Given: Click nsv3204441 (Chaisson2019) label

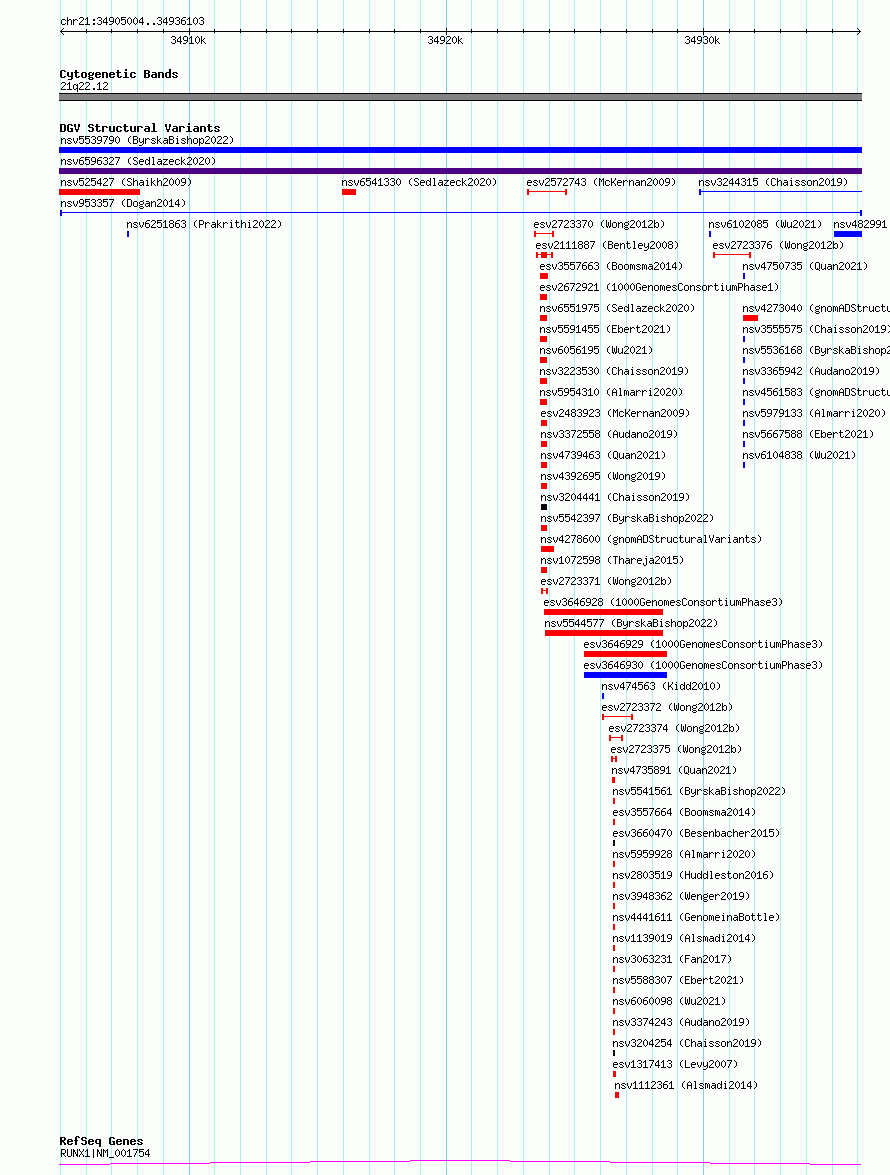Looking at the screenshot, I should click(x=615, y=497).
